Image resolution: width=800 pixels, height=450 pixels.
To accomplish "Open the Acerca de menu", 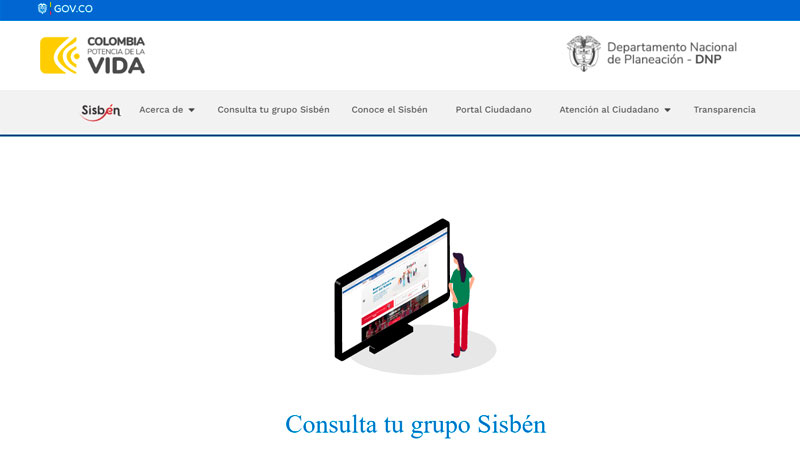I will [161, 110].
